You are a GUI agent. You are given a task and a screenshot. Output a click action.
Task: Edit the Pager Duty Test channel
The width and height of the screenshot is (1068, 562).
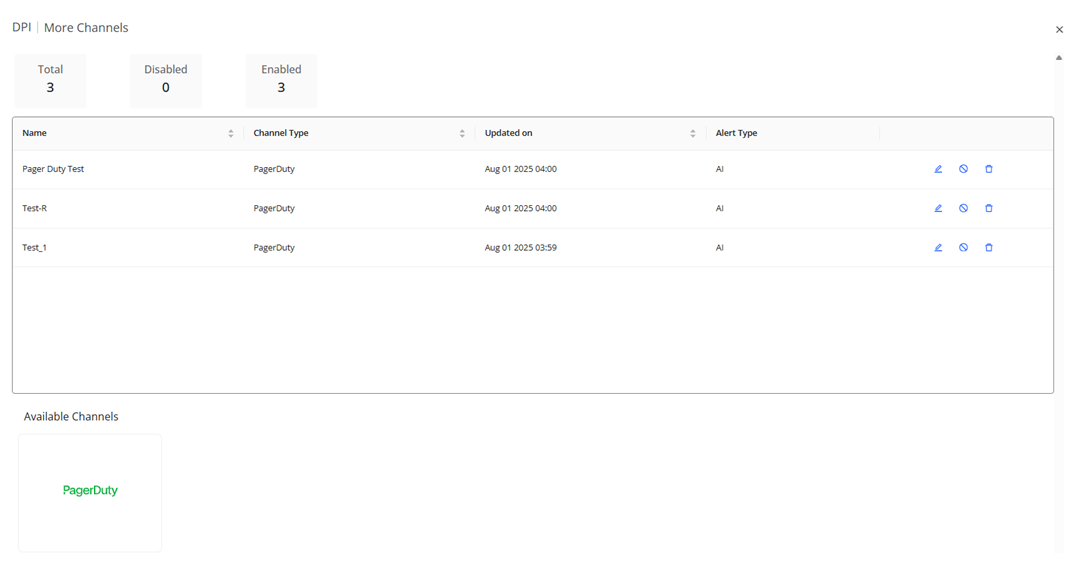click(x=938, y=169)
